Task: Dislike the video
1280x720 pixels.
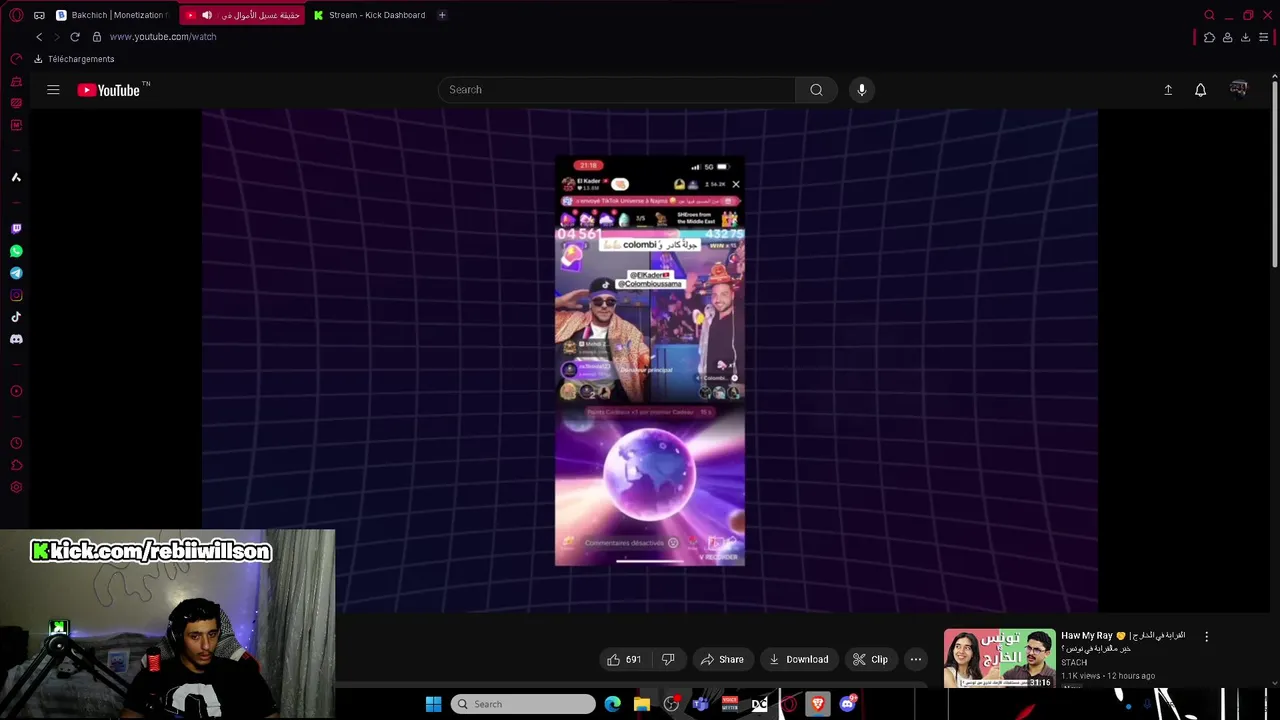Action: 668,659
